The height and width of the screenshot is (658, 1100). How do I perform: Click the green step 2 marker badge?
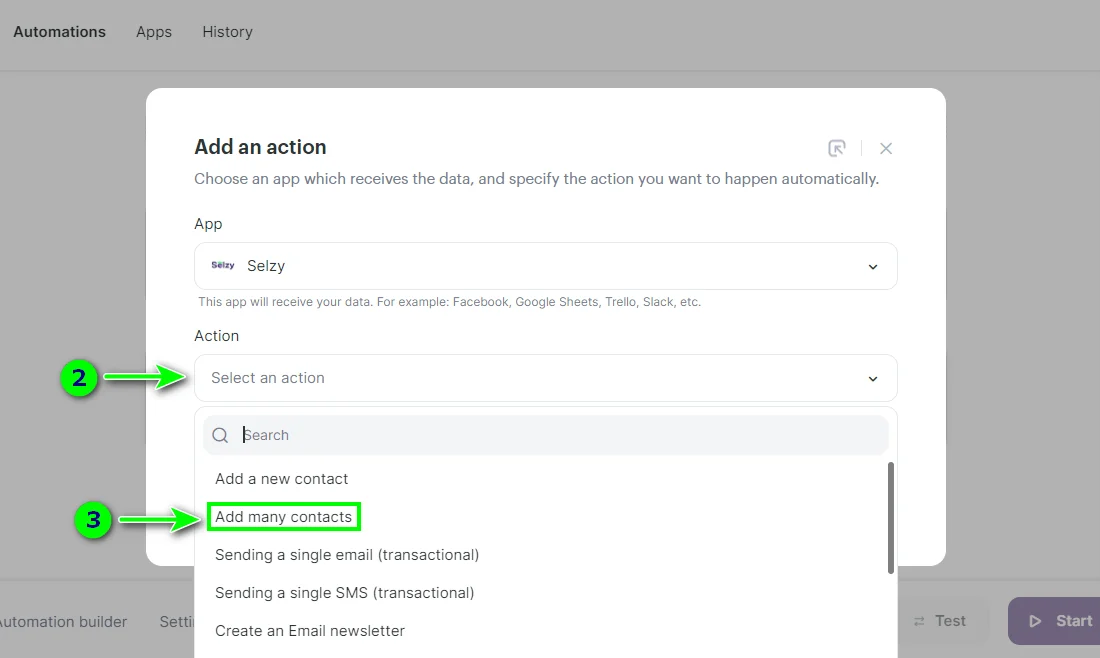click(80, 379)
